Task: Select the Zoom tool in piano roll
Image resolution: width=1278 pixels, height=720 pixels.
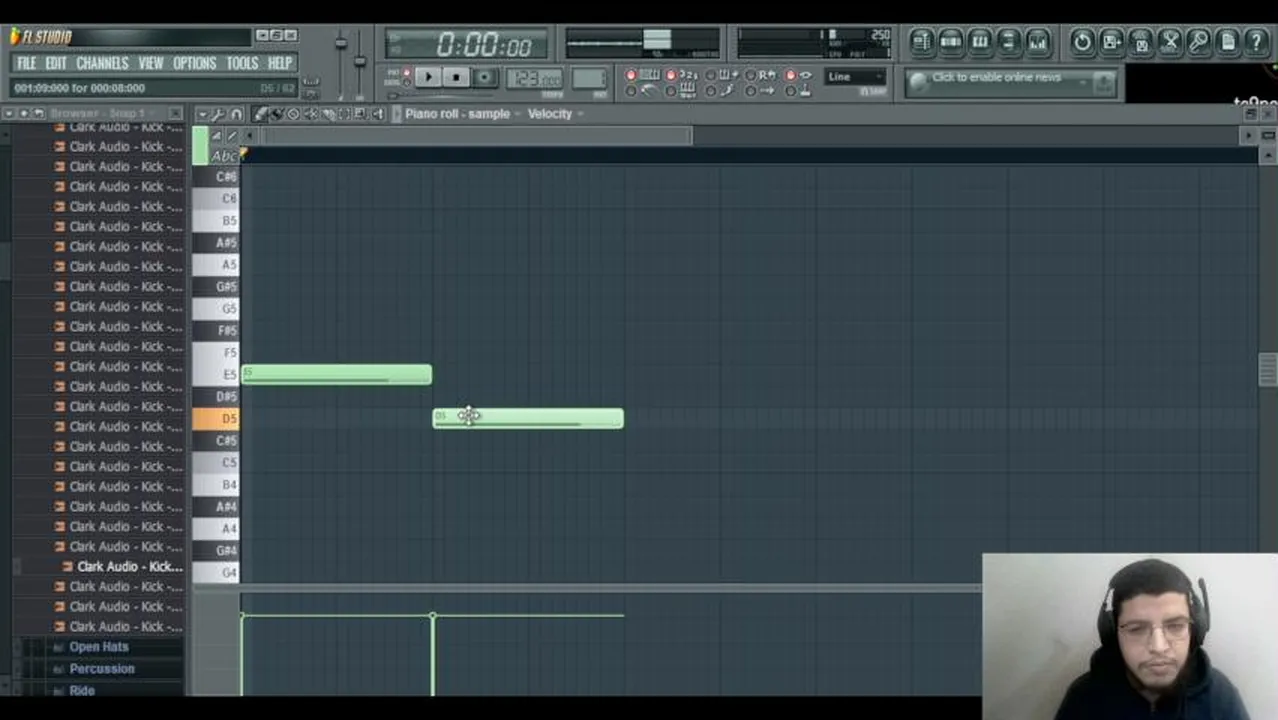Action: 360,114
